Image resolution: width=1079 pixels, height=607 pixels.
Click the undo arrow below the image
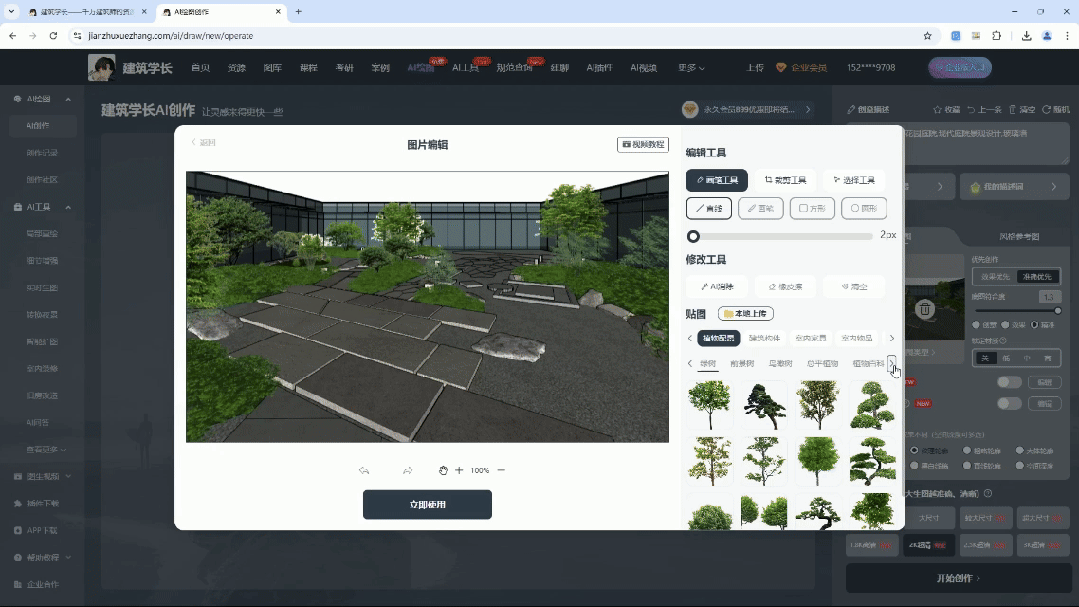pos(364,471)
